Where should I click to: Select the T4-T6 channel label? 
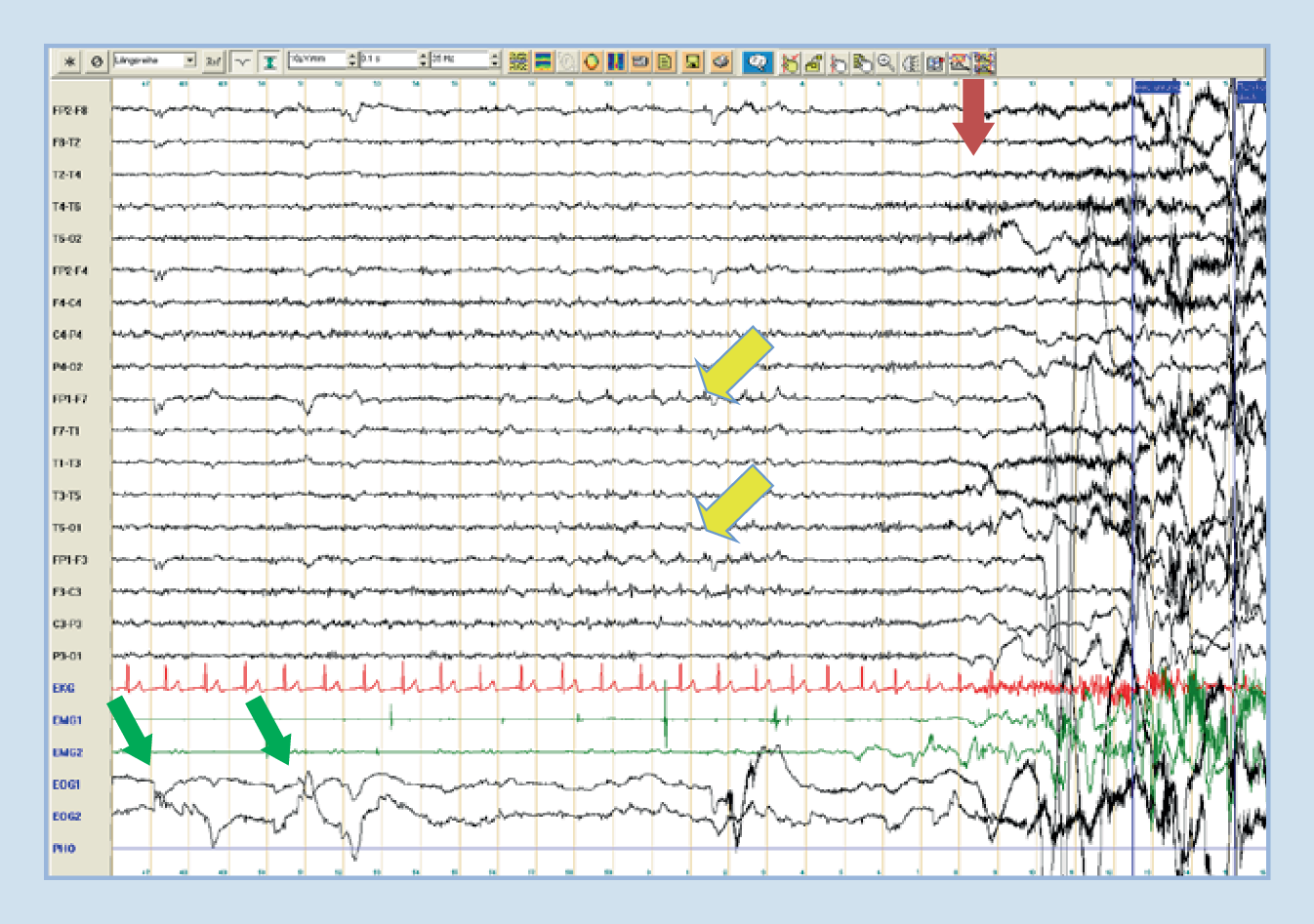66,207
